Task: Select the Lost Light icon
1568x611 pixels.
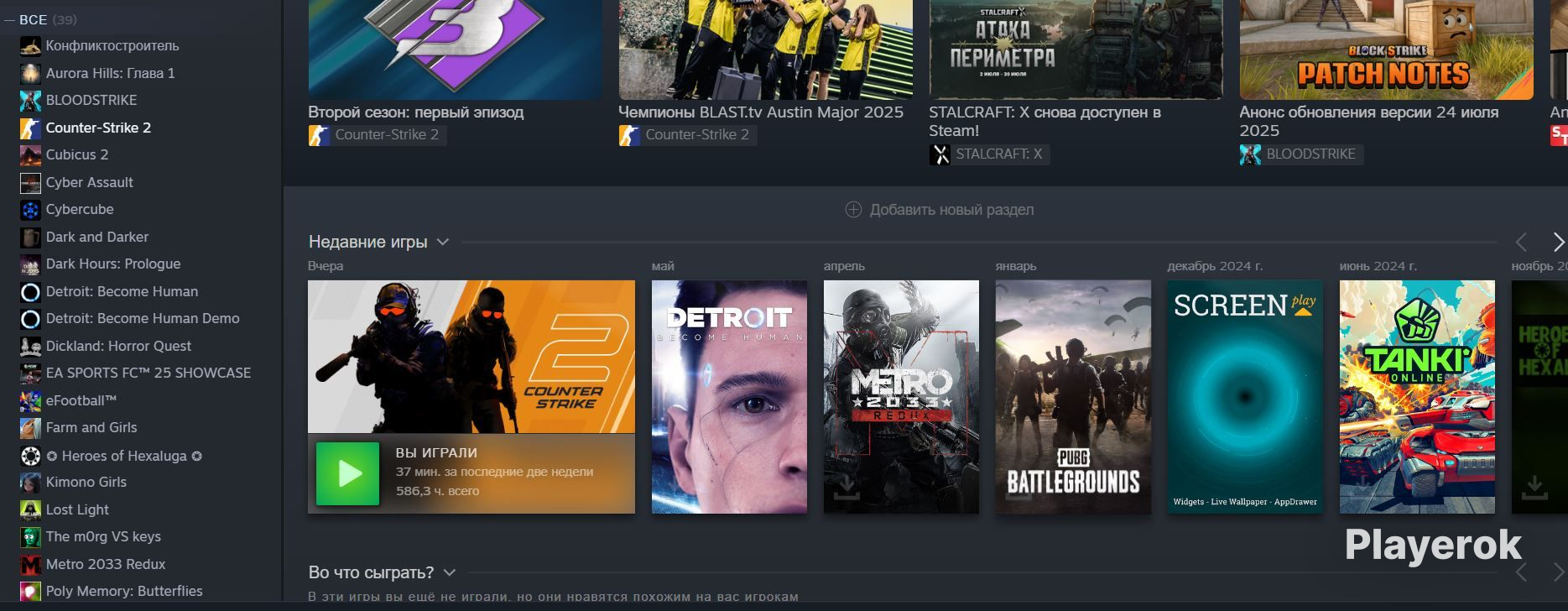Action: (x=30, y=510)
